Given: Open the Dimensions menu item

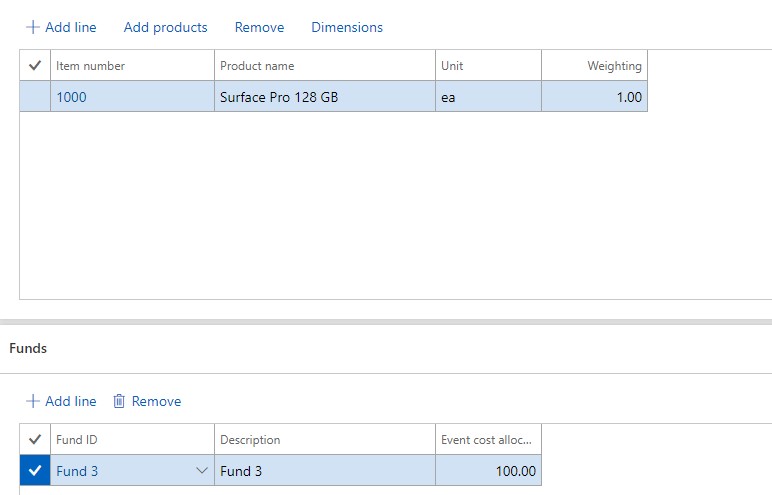Looking at the screenshot, I should coord(346,27).
